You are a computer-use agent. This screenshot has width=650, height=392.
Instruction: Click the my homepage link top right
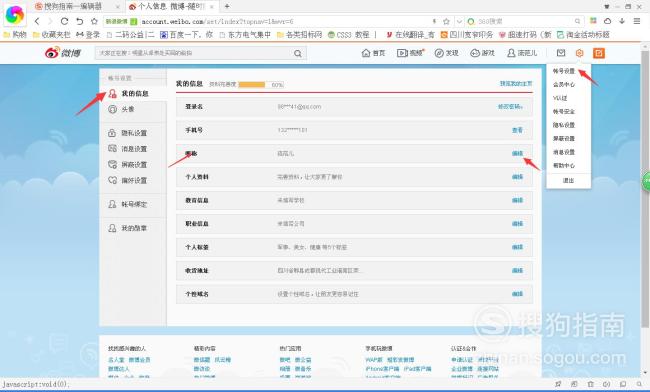coord(516,84)
